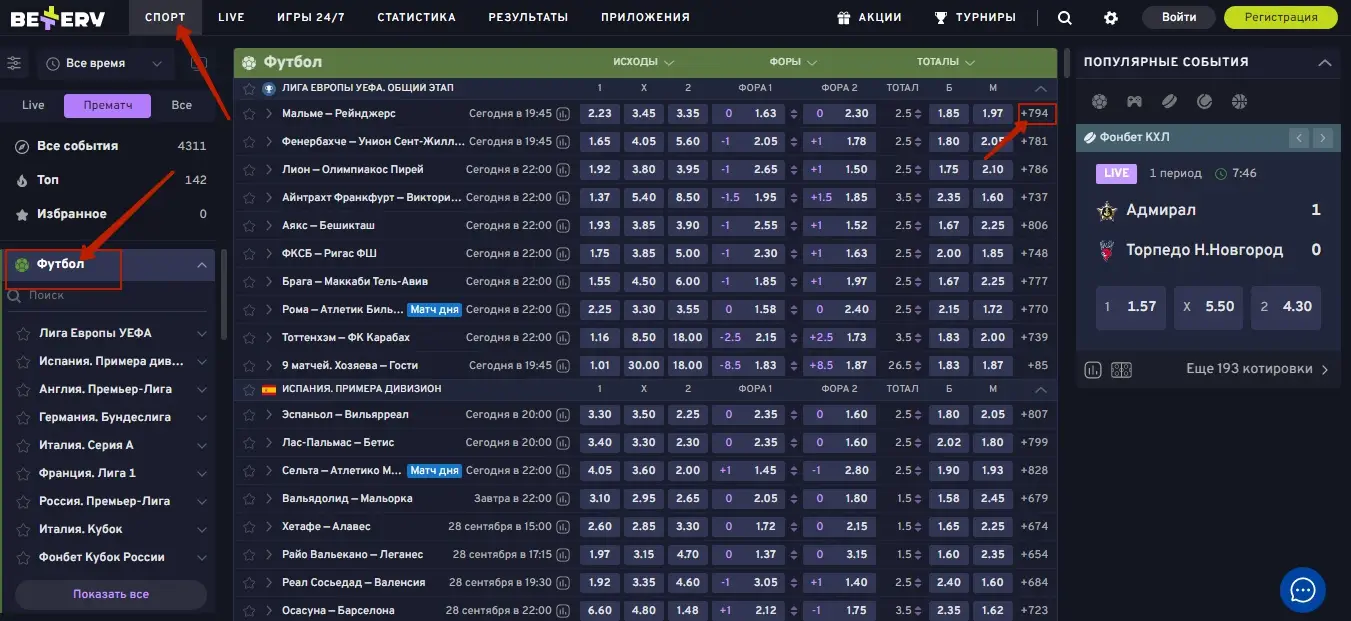The height and width of the screenshot is (621, 1351).
Task: Expand the Рома – Атлетик Бильбао match row
Action: tap(269, 310)
